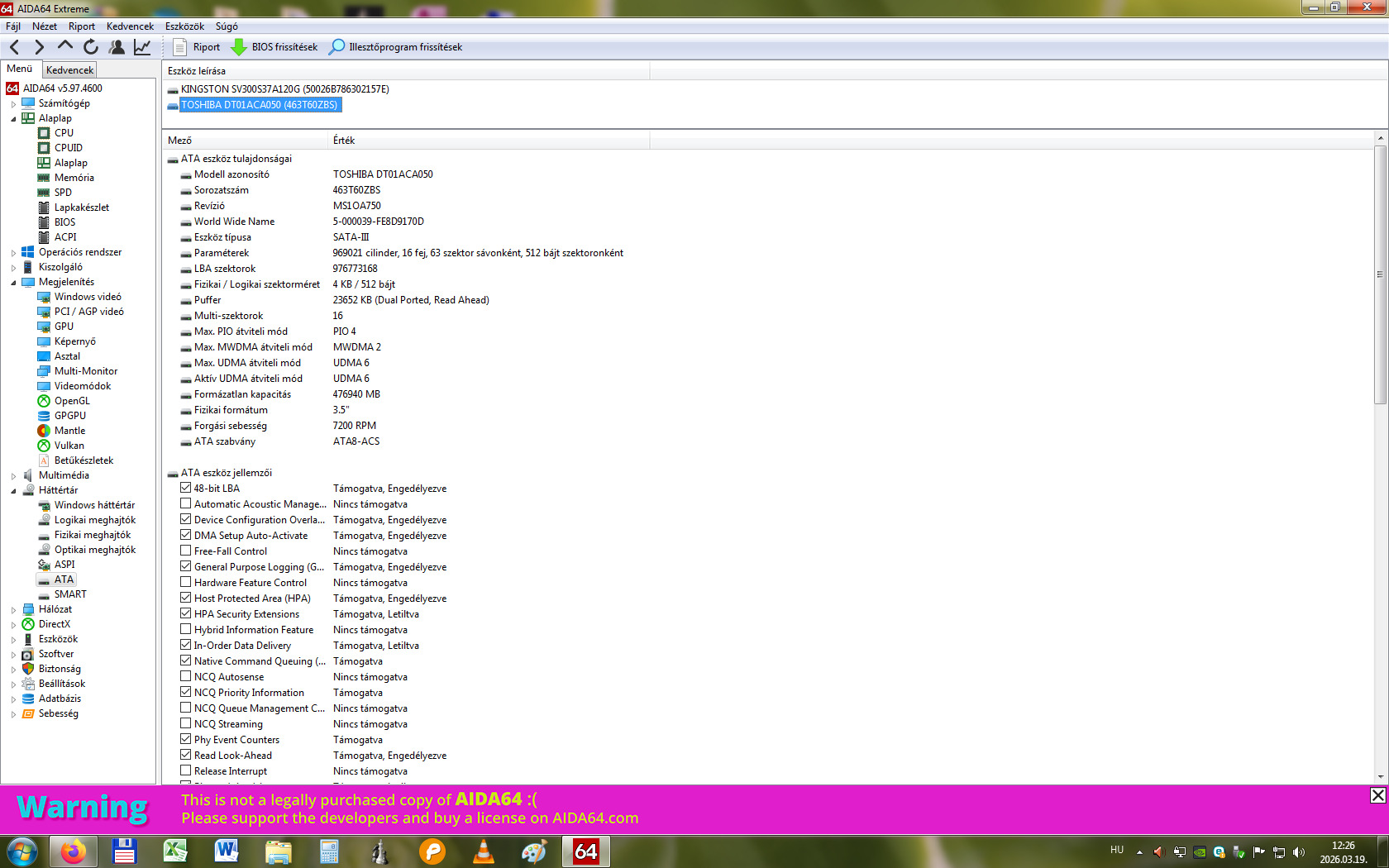Toggle the Host Protected Area (HPA) checkbox
The height and width of the screenshot is (868, 1389).
pyautogui.click(x=186, y=598)
